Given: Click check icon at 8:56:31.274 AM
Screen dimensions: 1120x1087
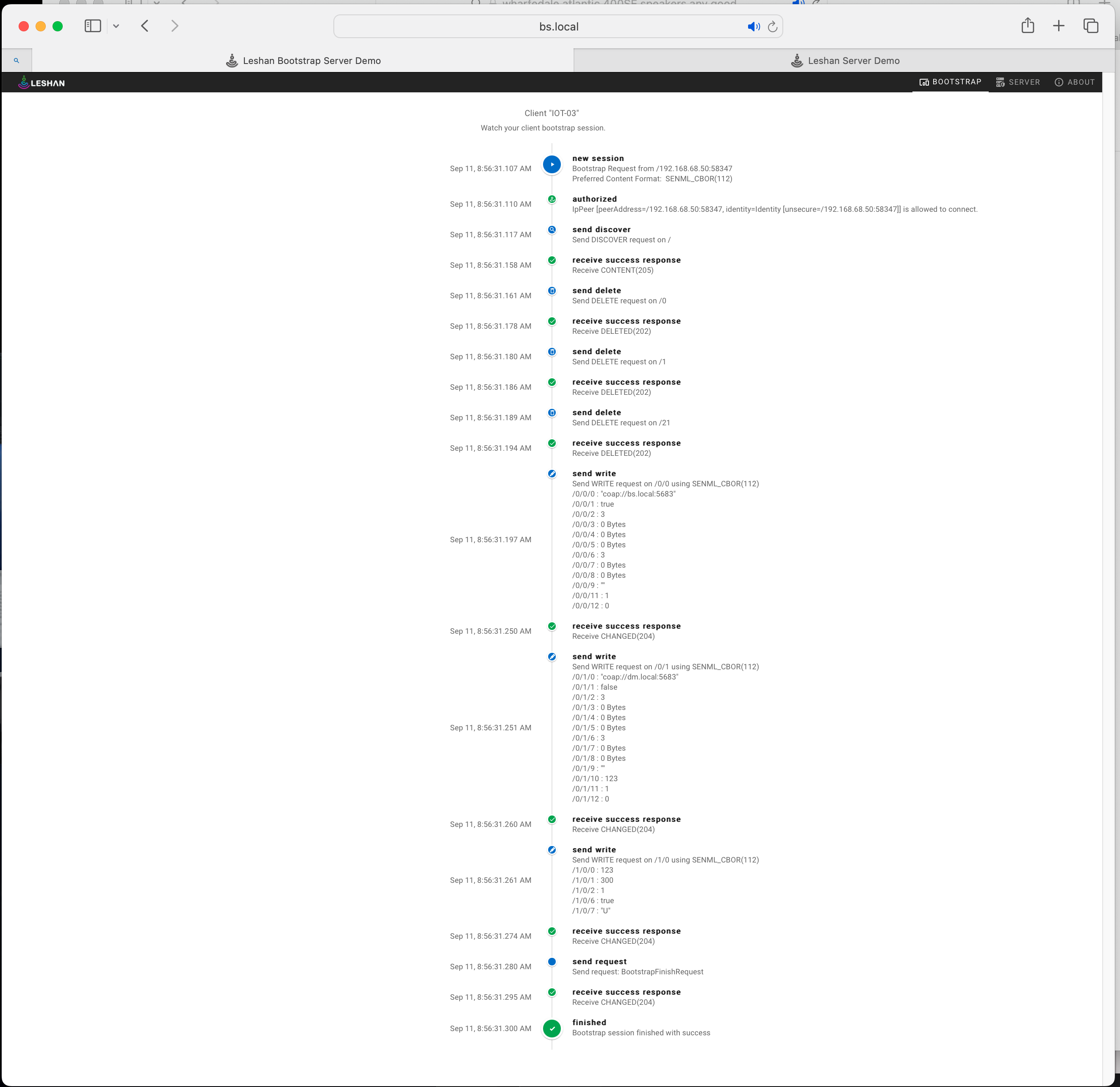Looking at the screenshot, I should coord(552,932).
